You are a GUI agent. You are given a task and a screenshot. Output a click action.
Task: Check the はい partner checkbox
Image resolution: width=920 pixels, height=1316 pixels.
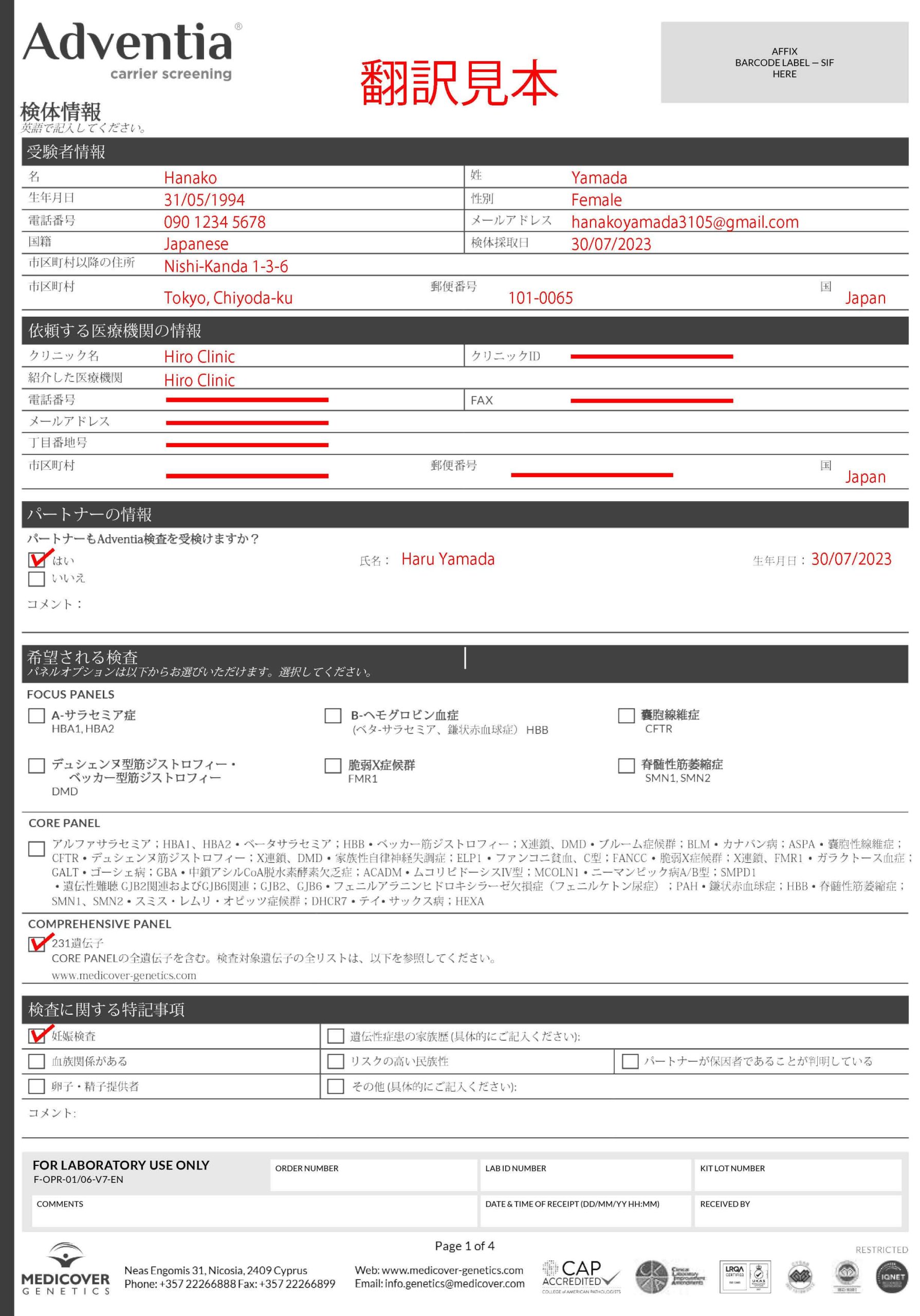(x=36, y=559)
